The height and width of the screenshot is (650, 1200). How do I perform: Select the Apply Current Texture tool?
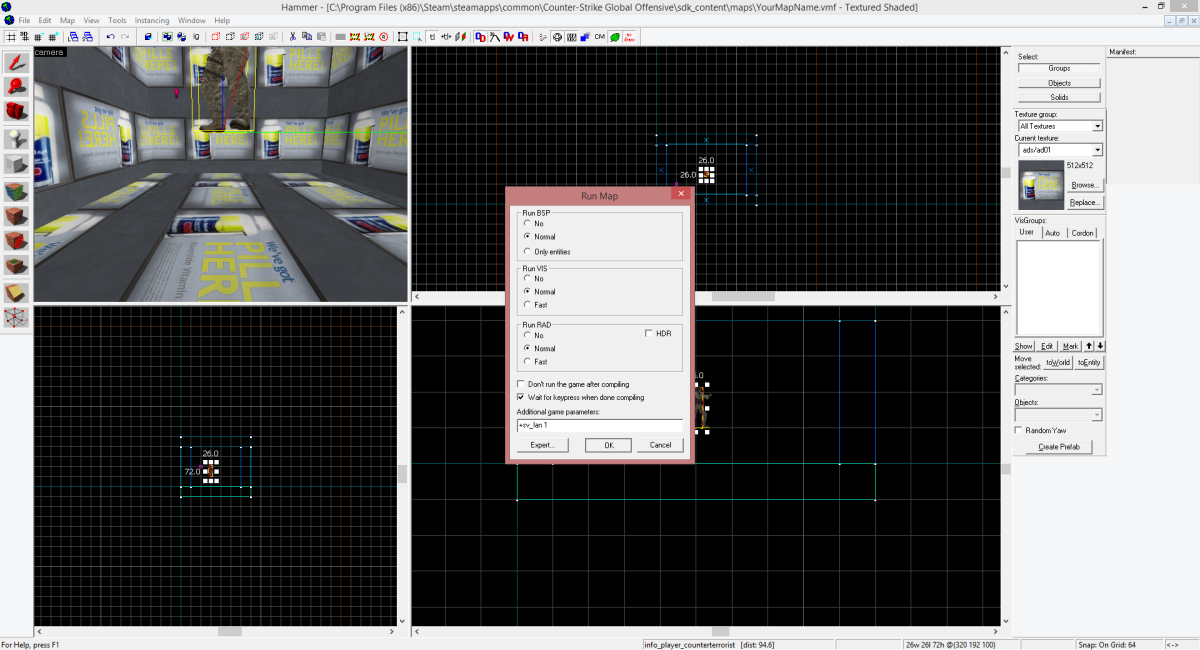coord(16,215)
